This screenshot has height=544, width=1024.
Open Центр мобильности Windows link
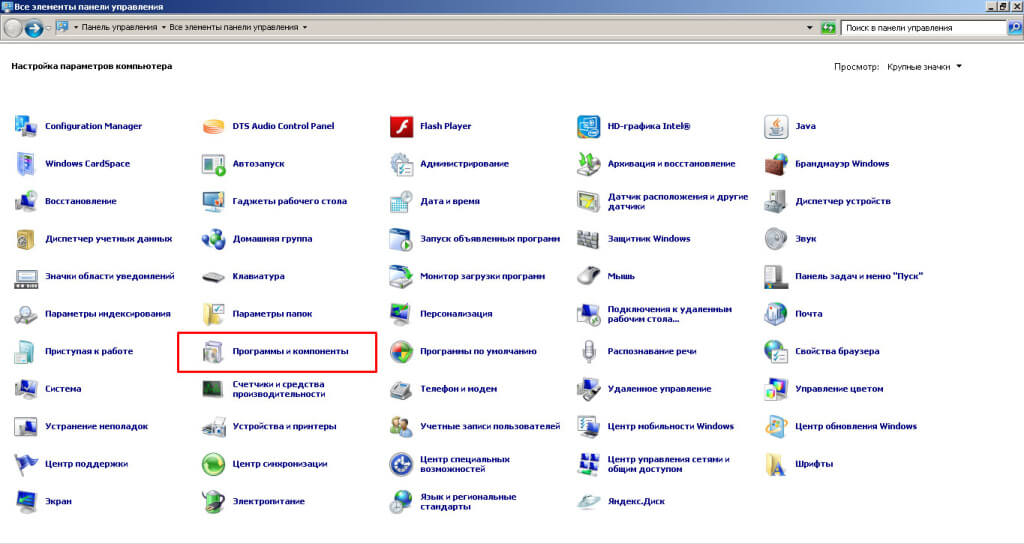pos(670,426)
